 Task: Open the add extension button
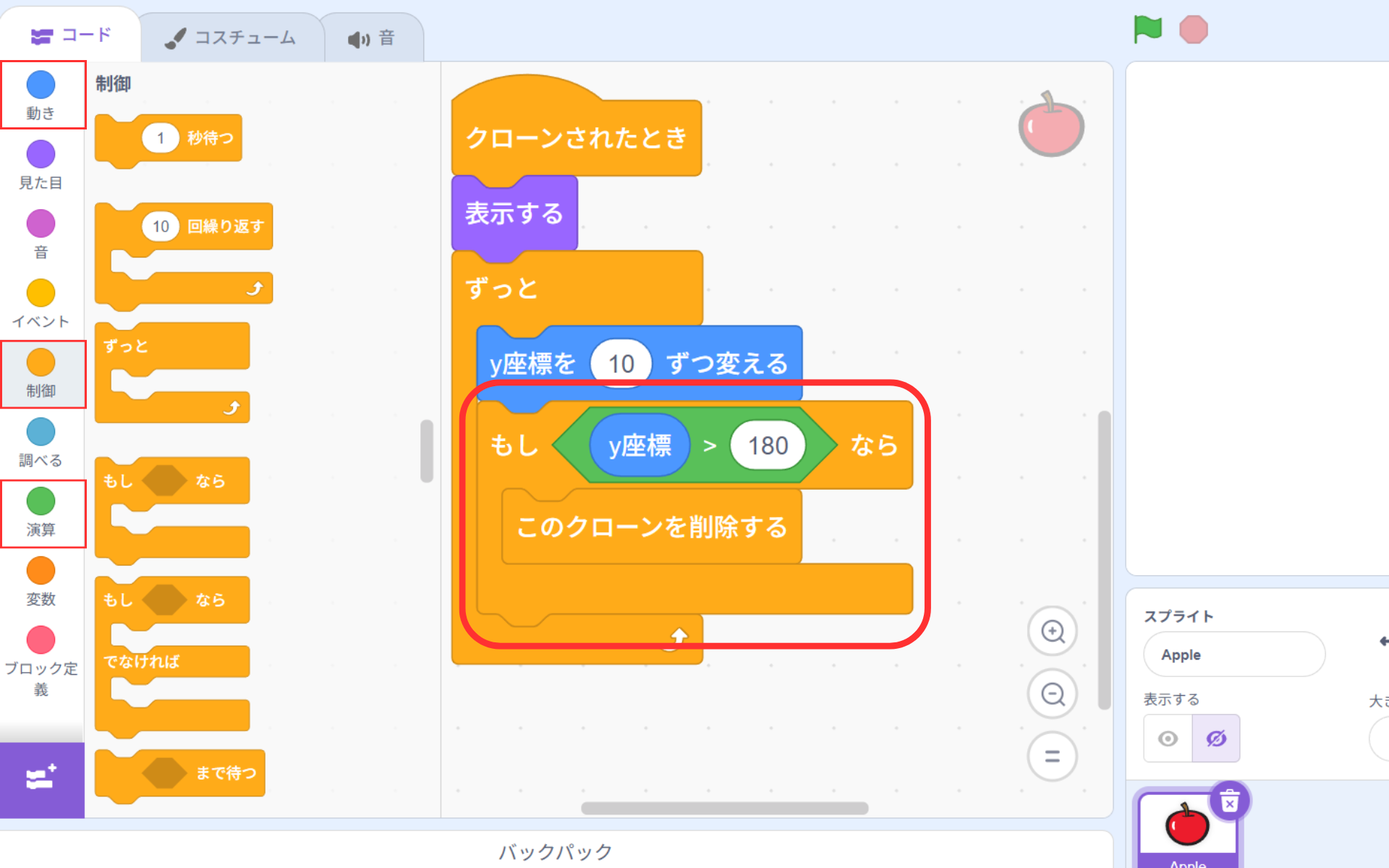pos(41,779)
